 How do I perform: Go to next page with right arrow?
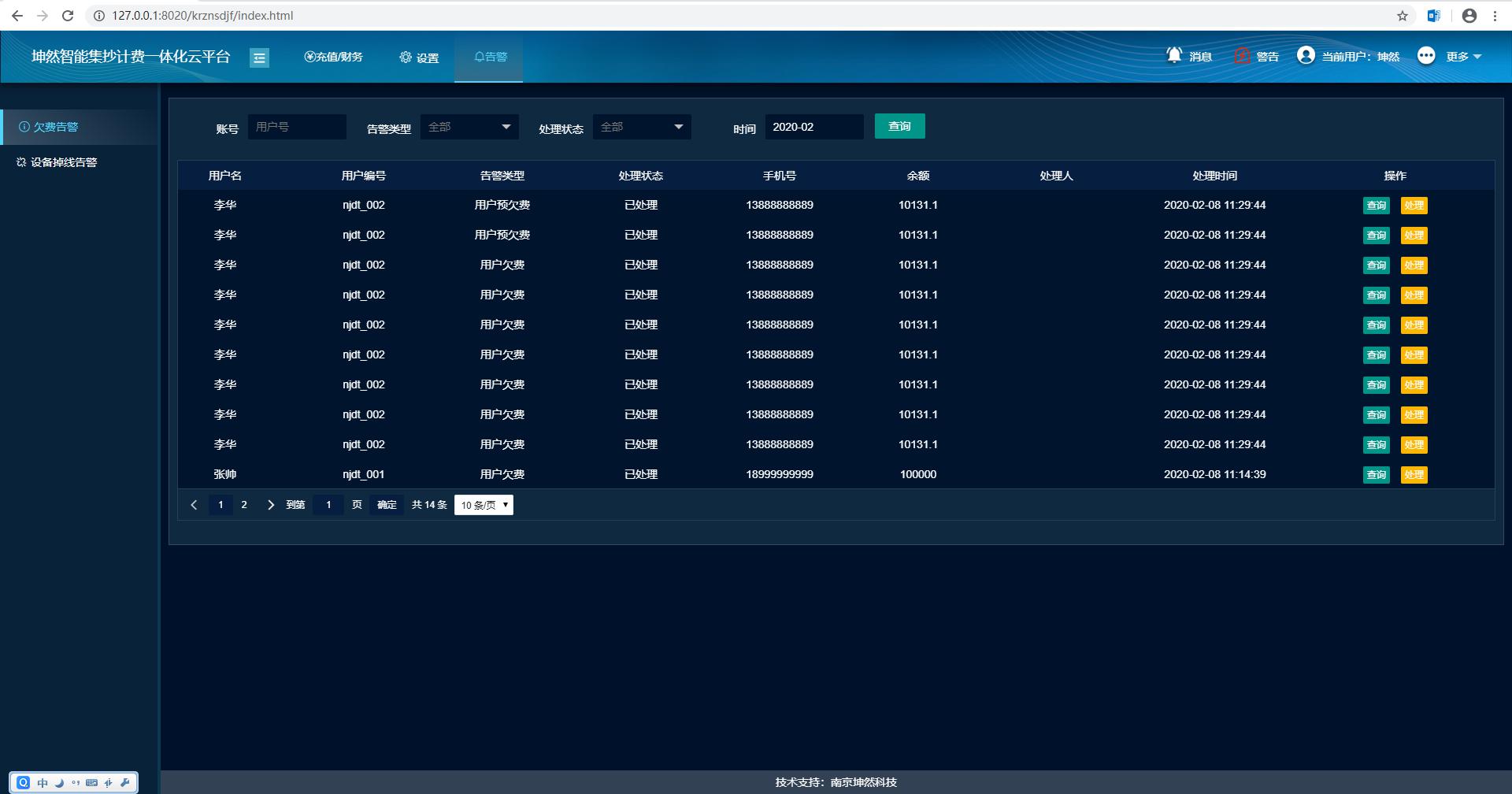pyautogui.click(x=271, y=505)
